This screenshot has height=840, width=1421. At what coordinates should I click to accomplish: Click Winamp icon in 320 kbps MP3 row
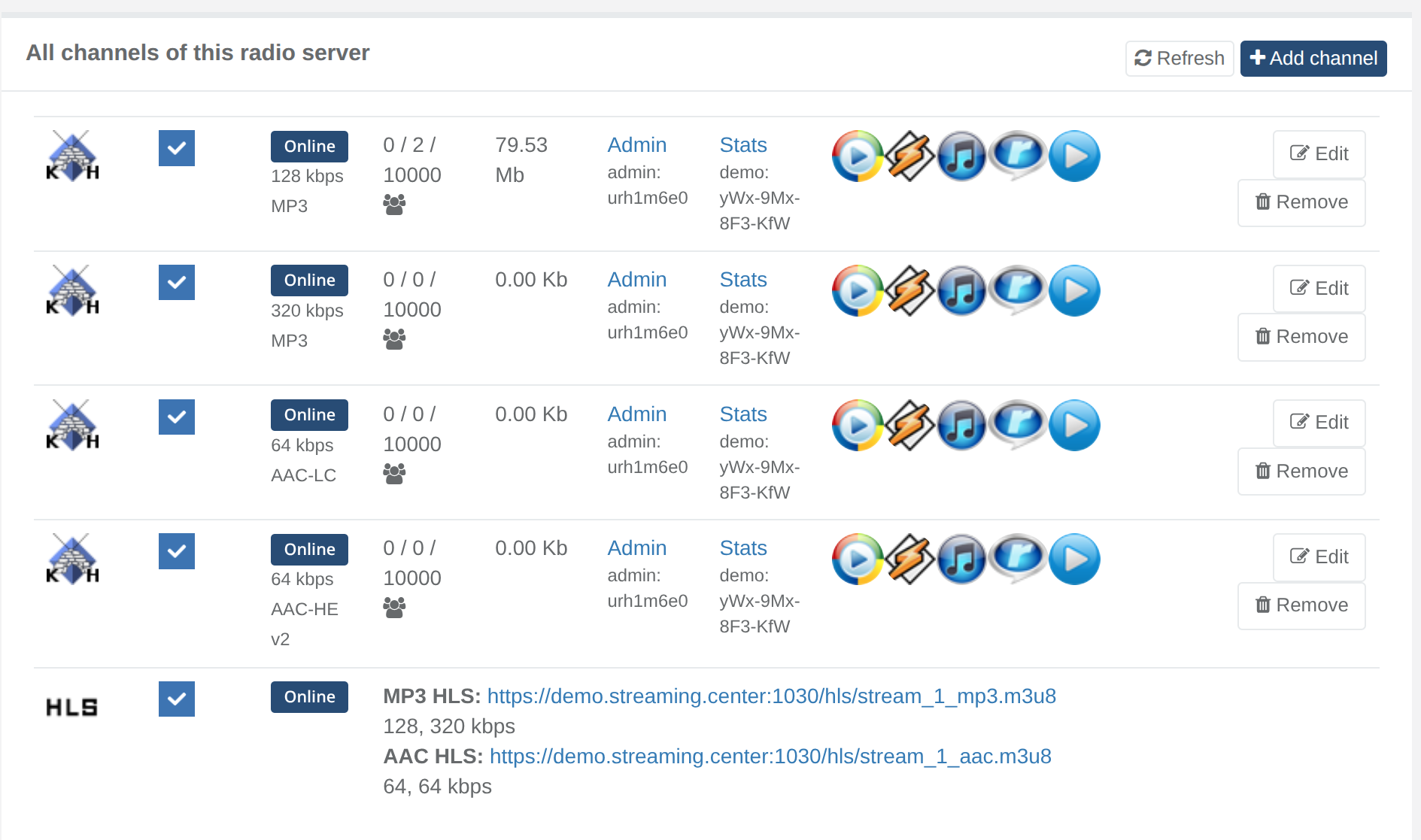(x=909, y=291)
